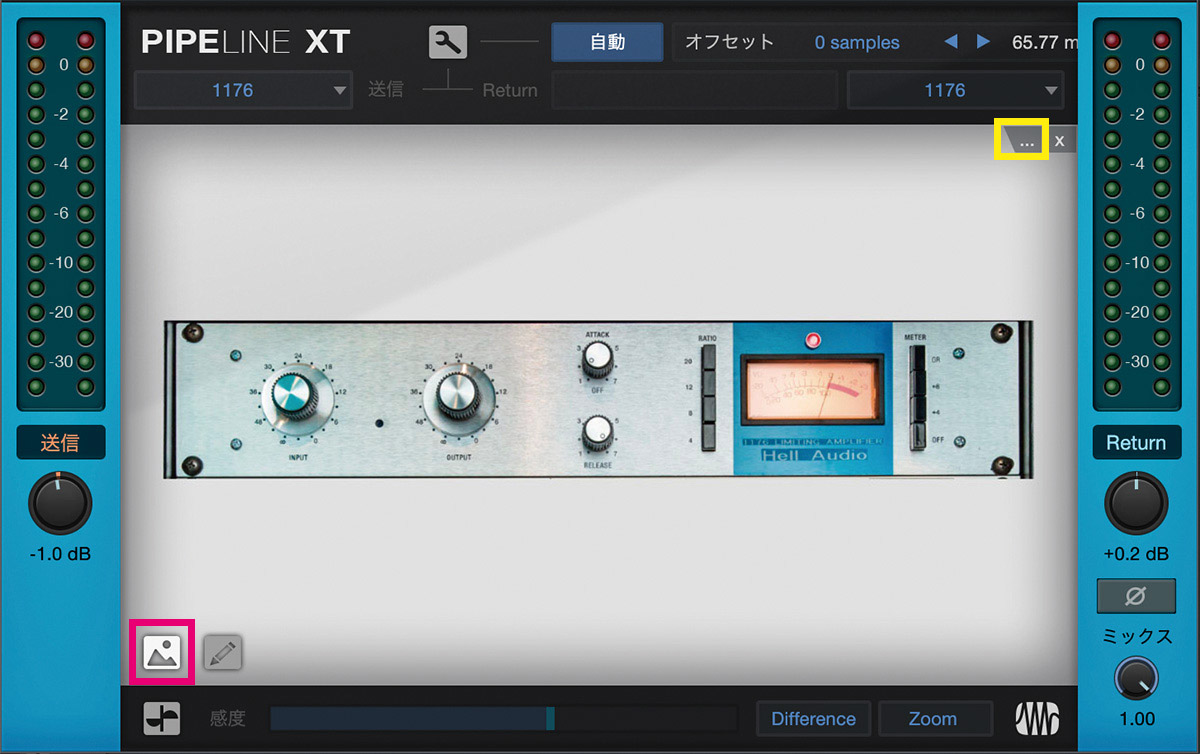Open the wrench tools menu
The height and width of the screenshot is (754, 1200).
pos(448,42)
